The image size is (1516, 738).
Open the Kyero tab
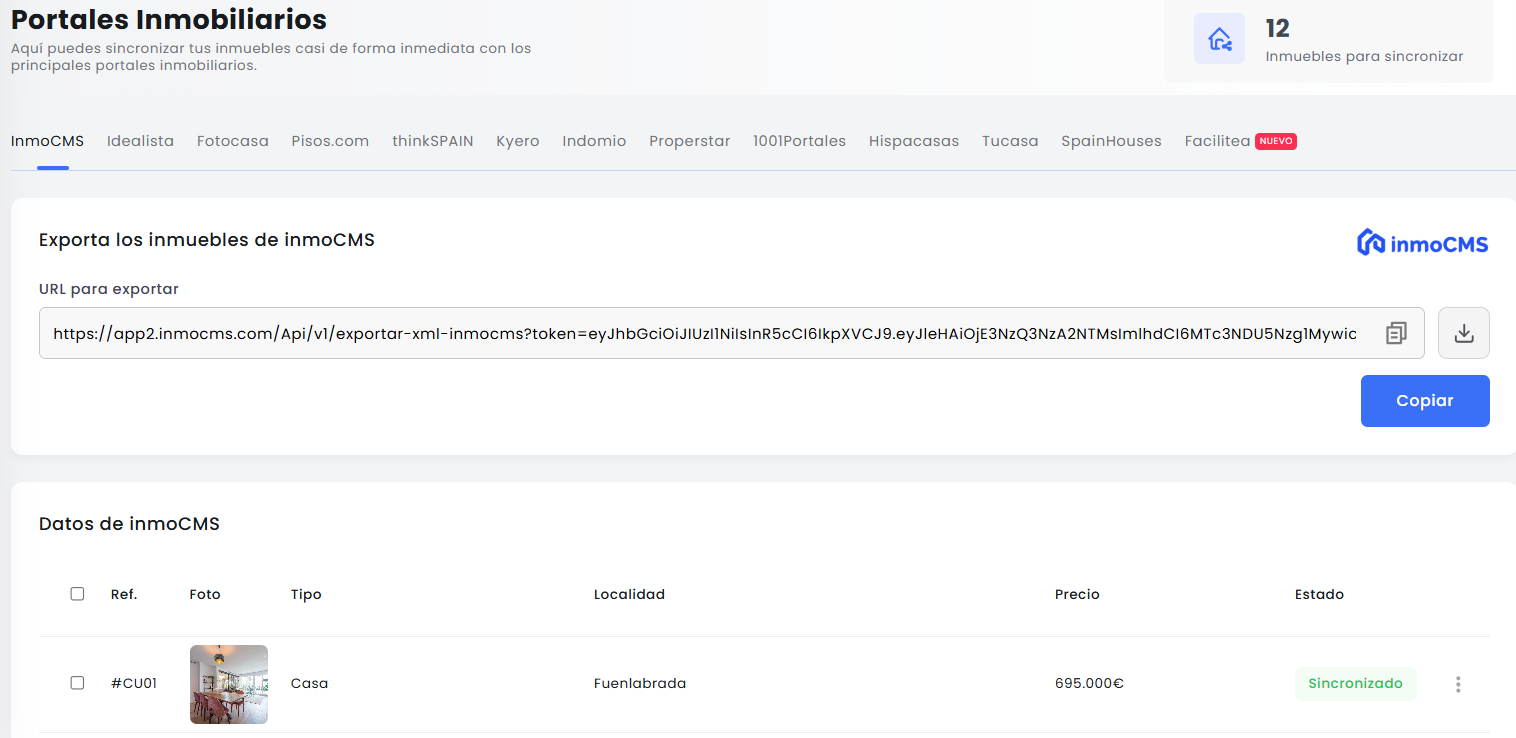(x=517, y=141)
